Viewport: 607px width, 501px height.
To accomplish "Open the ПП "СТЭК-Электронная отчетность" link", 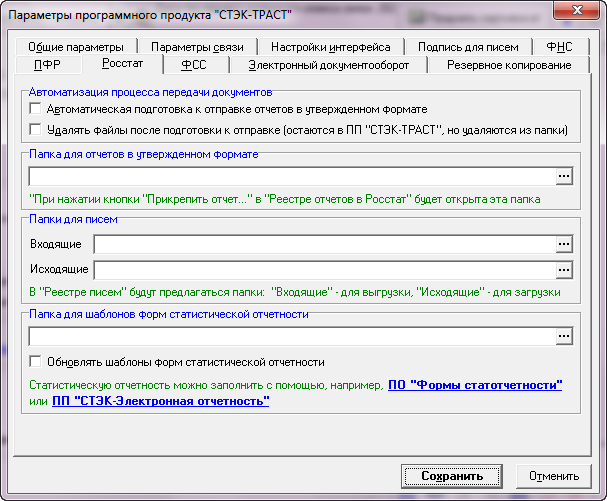I will tap(161, 401).
